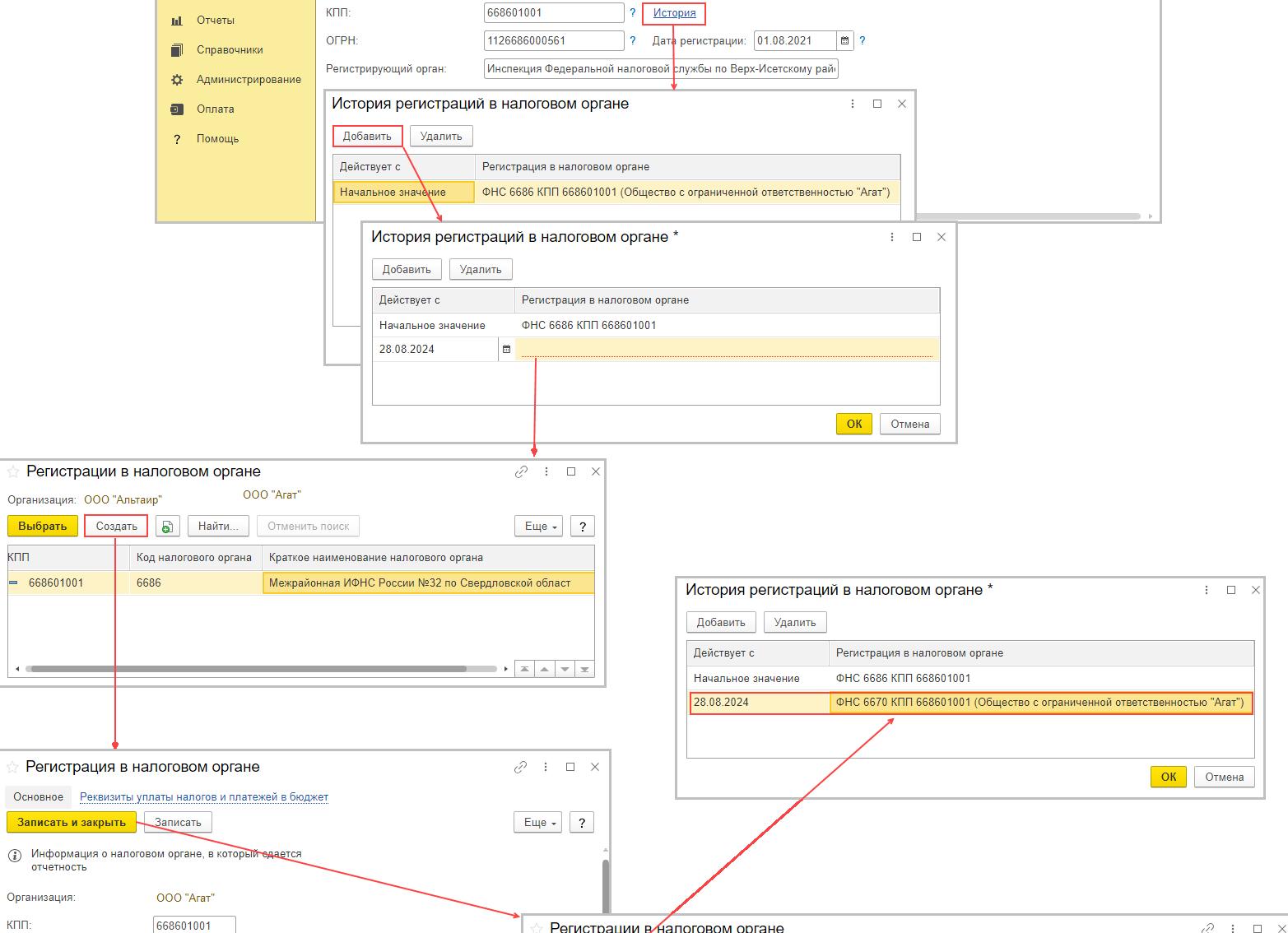Screen dimensions: 1288x933
Task: Open the calendar picker for Дата регистрации
Action: pos(845,40)
